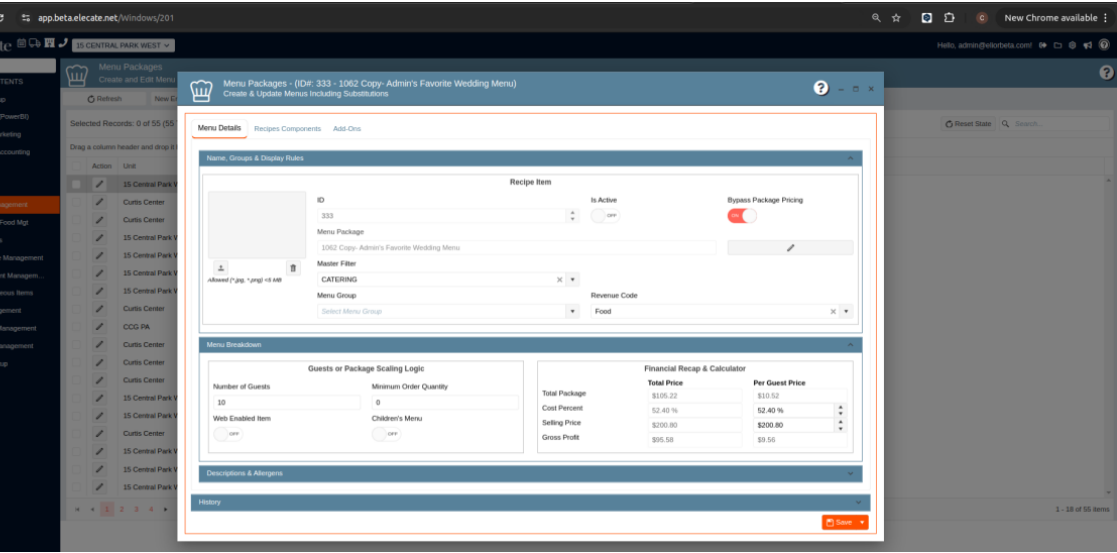The image size is (1117, 553).
Task: Edit the CCG PA row with pencil
Action: pos(99,326)
